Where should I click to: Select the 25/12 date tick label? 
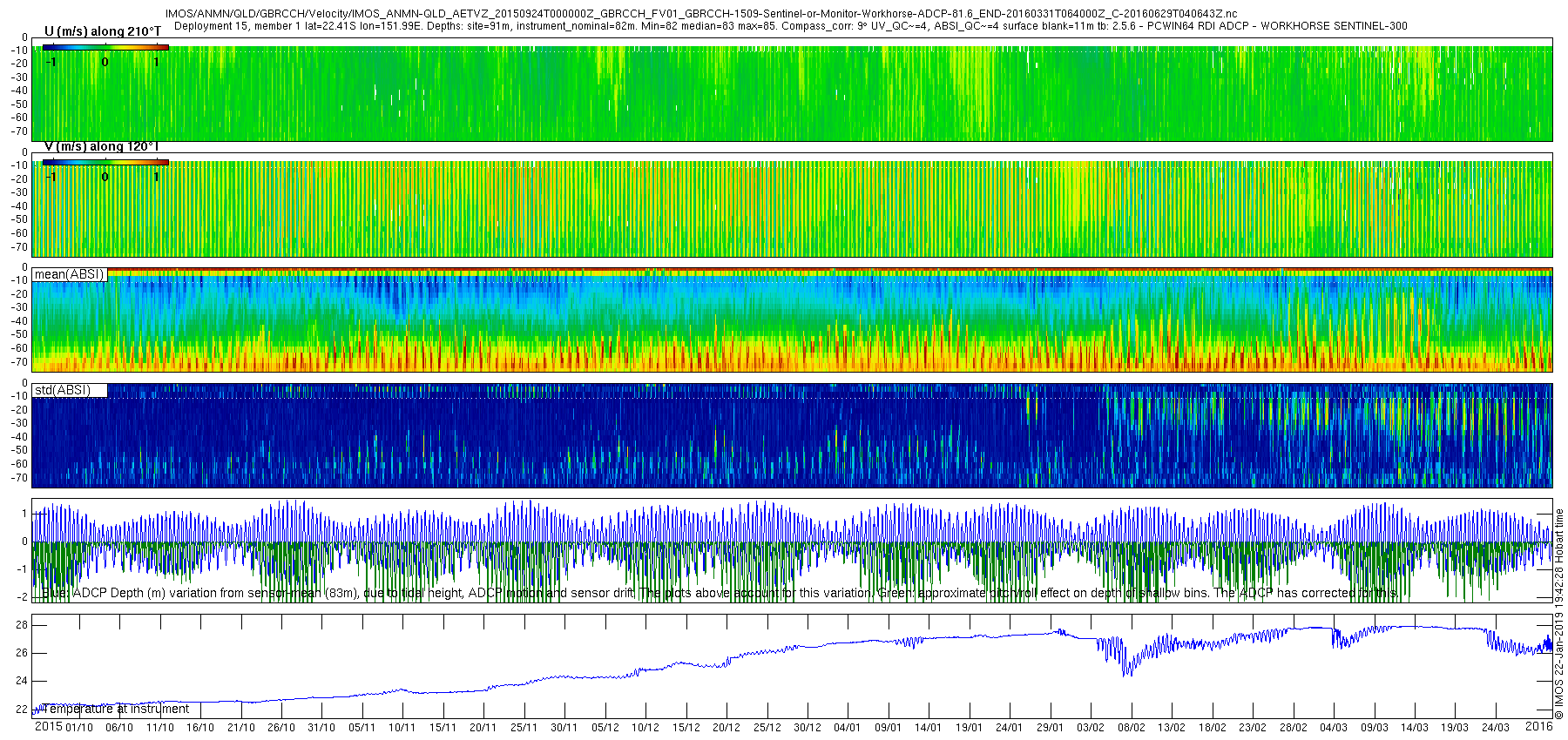pyautogui.click(x=767, y=728)
